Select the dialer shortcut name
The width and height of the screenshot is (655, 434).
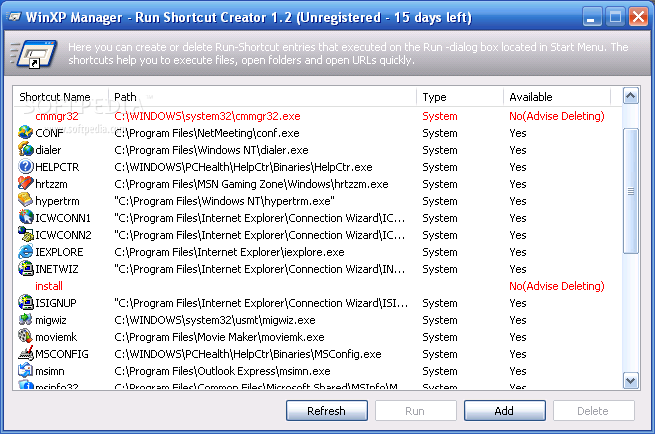point(48,150)
